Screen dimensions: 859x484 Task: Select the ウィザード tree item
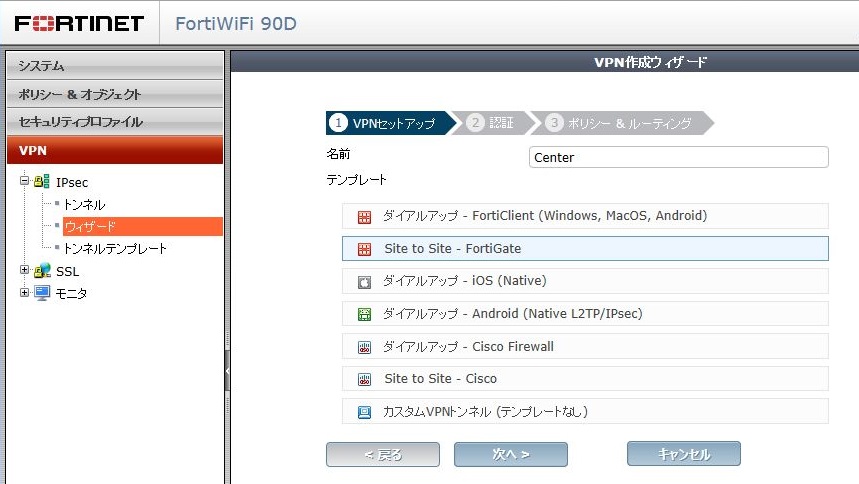pyautogui.click(x=142, y=226)
